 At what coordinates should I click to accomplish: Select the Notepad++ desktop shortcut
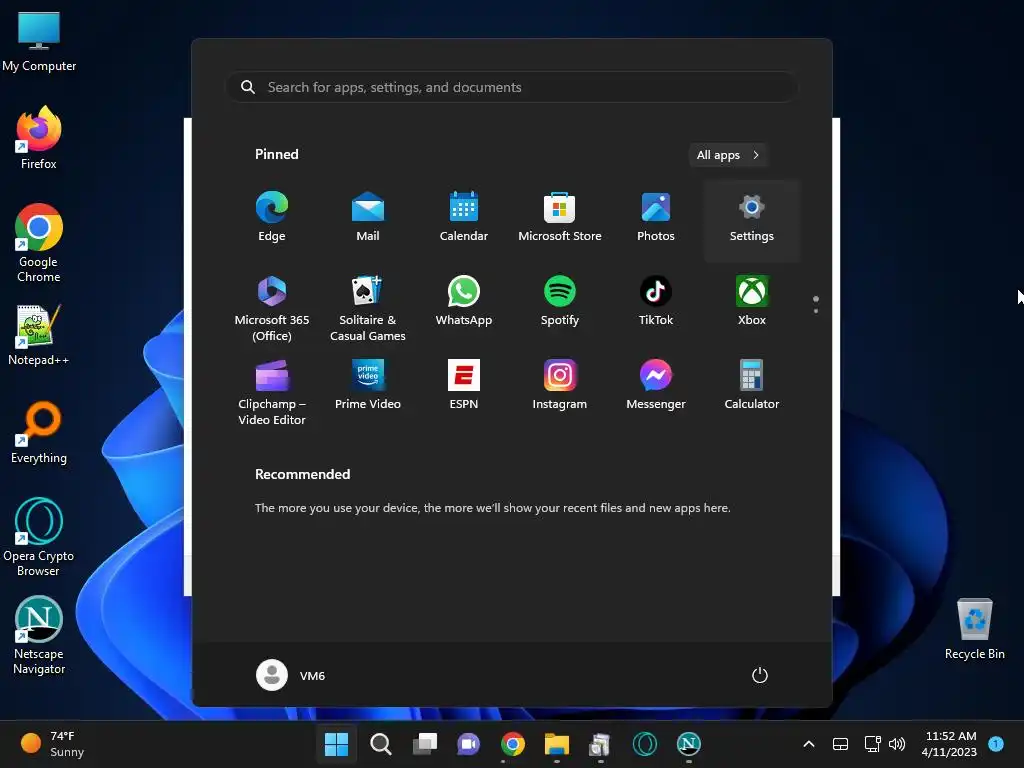39,335
